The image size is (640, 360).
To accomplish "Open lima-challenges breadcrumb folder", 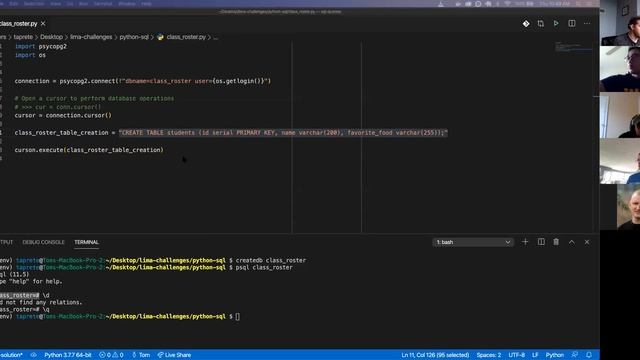I will point(91,37).
